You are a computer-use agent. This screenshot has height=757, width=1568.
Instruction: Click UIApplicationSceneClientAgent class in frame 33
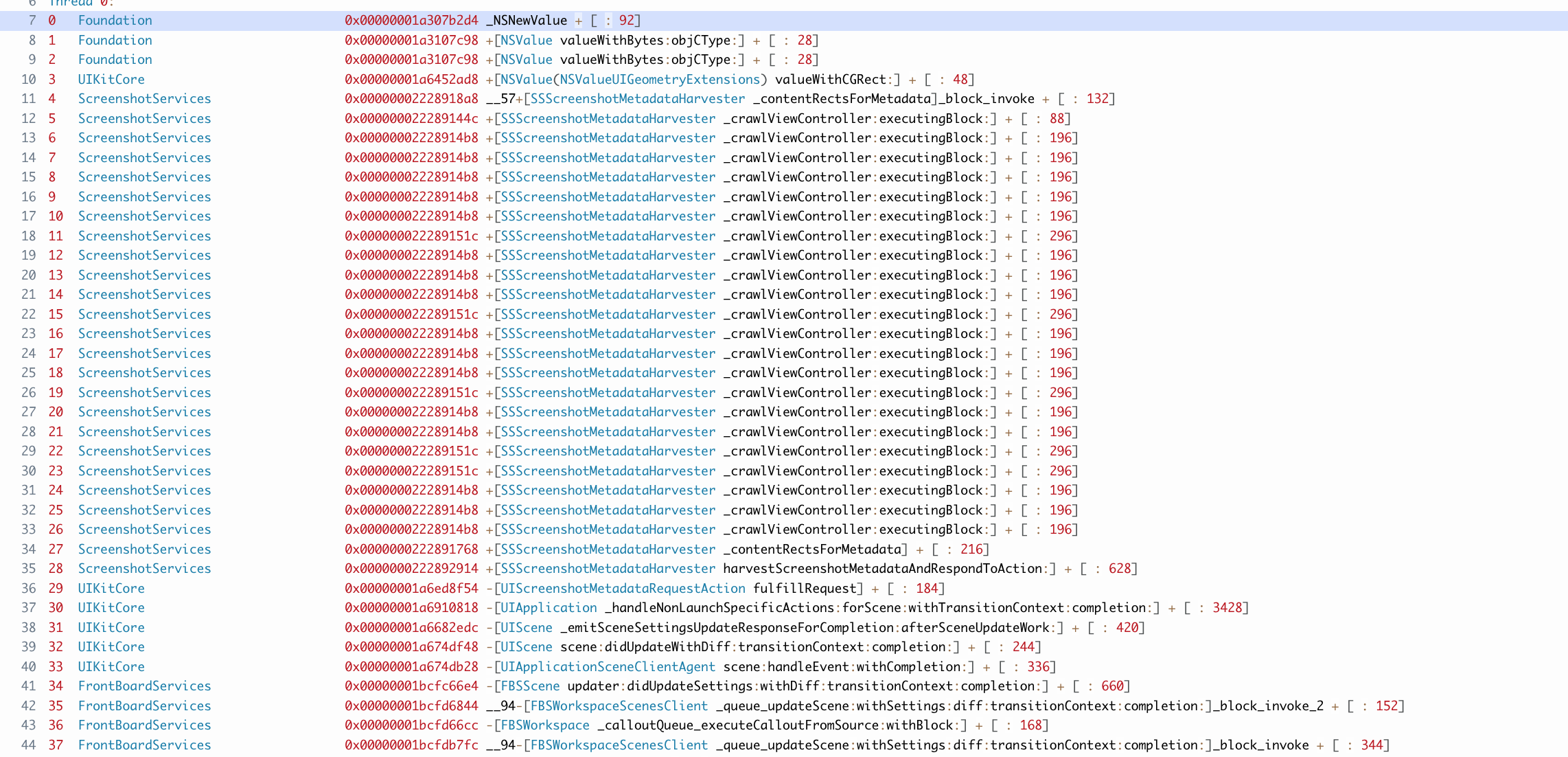click(608, 667)
